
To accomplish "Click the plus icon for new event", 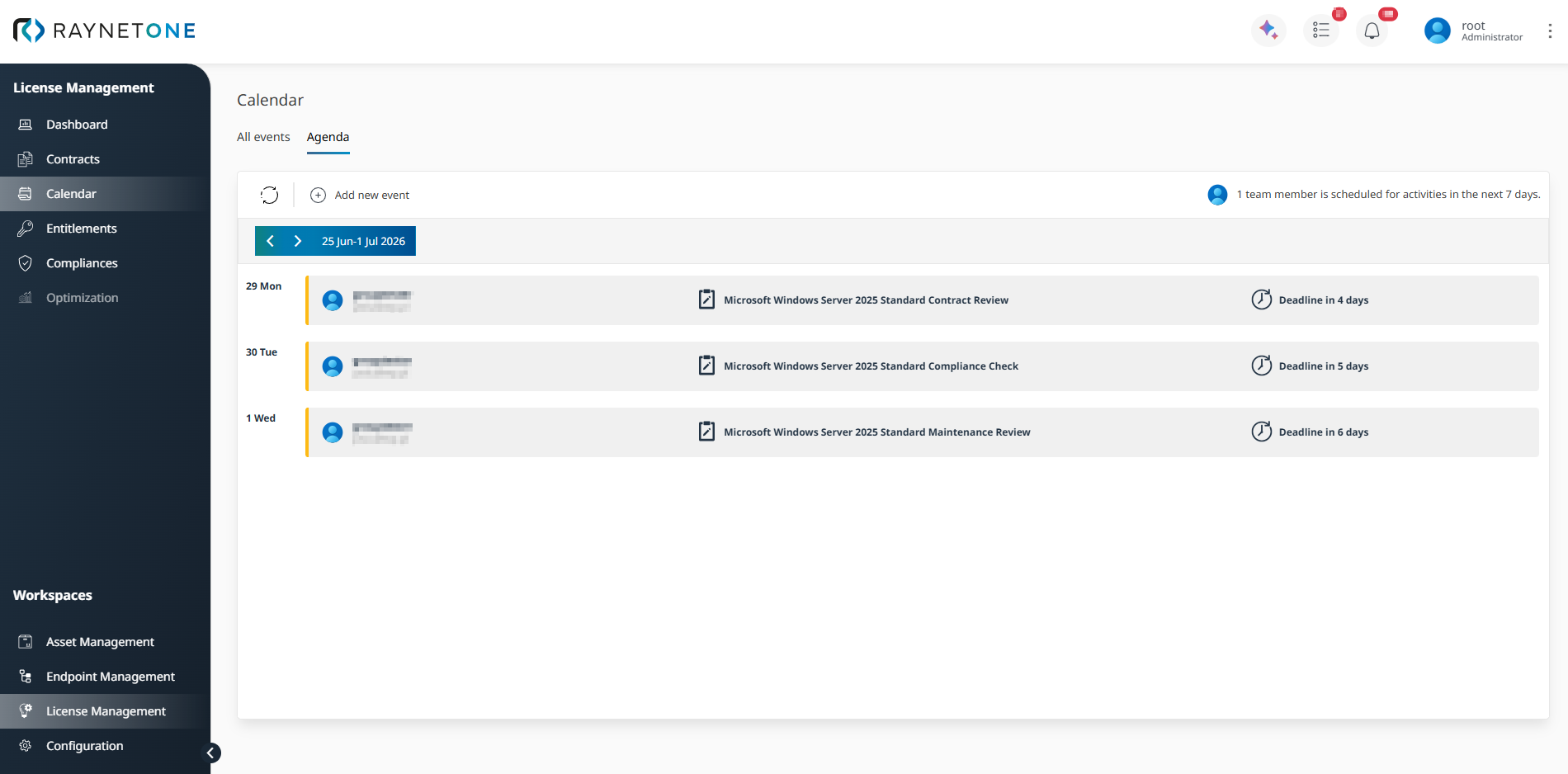I will pyautogui.click(x=318, y=195).
